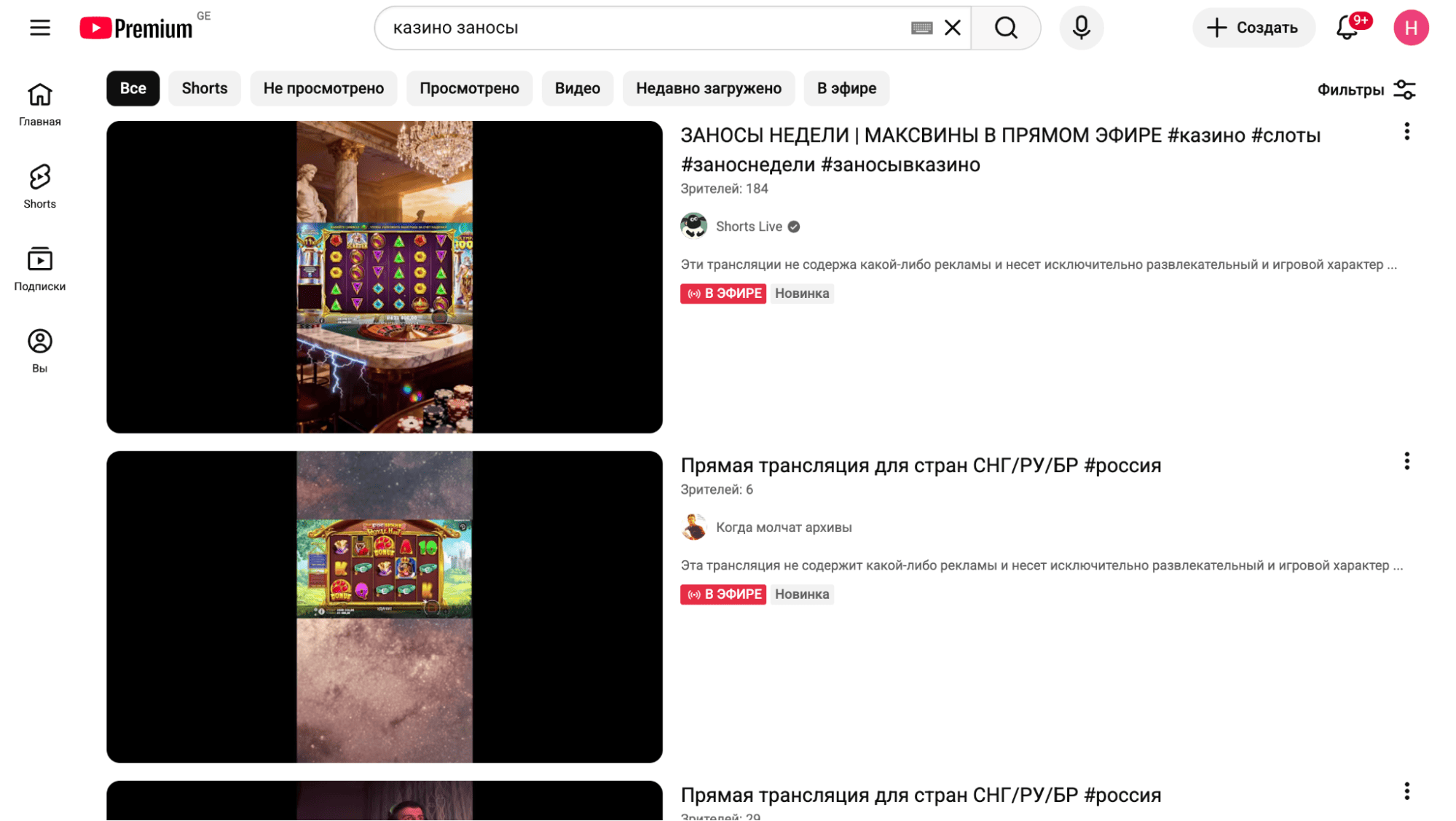The image size is (1456, 821).
Task: Open options for second Прямая трансляция result
Action: pyautogui.click(x=1406, y=461)
